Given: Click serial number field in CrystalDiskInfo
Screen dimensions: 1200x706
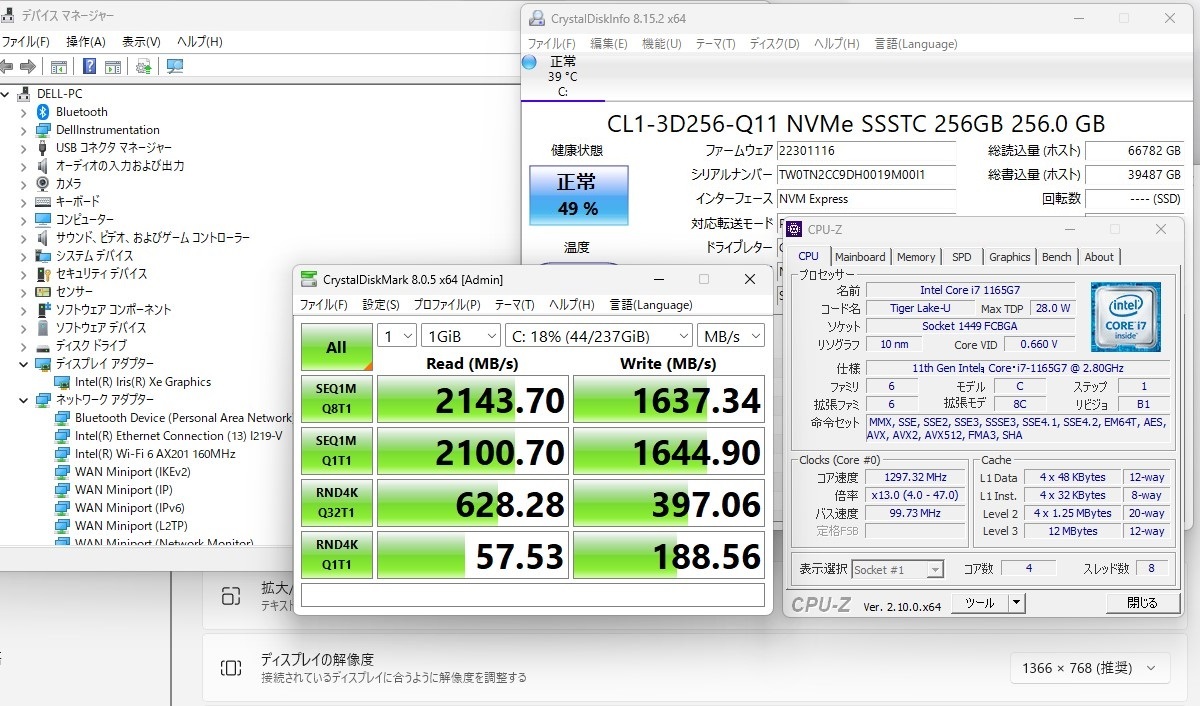Looking at the screenshot, I should [x=865, y=175].
